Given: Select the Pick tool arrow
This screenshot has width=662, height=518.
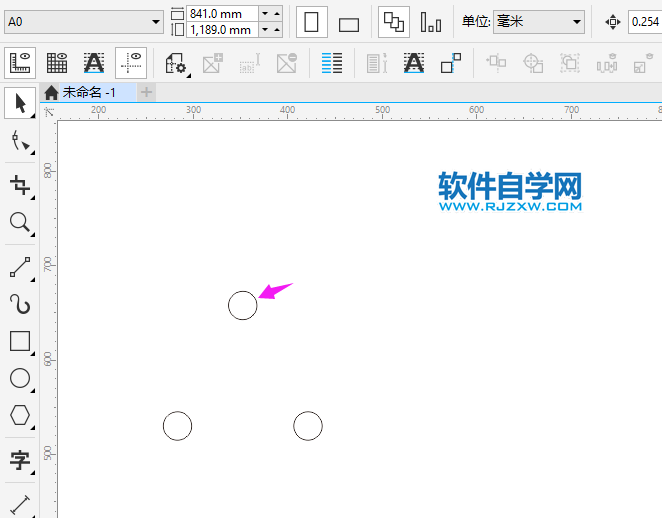Looking at the screenshot, I should (x=20, y=103).
